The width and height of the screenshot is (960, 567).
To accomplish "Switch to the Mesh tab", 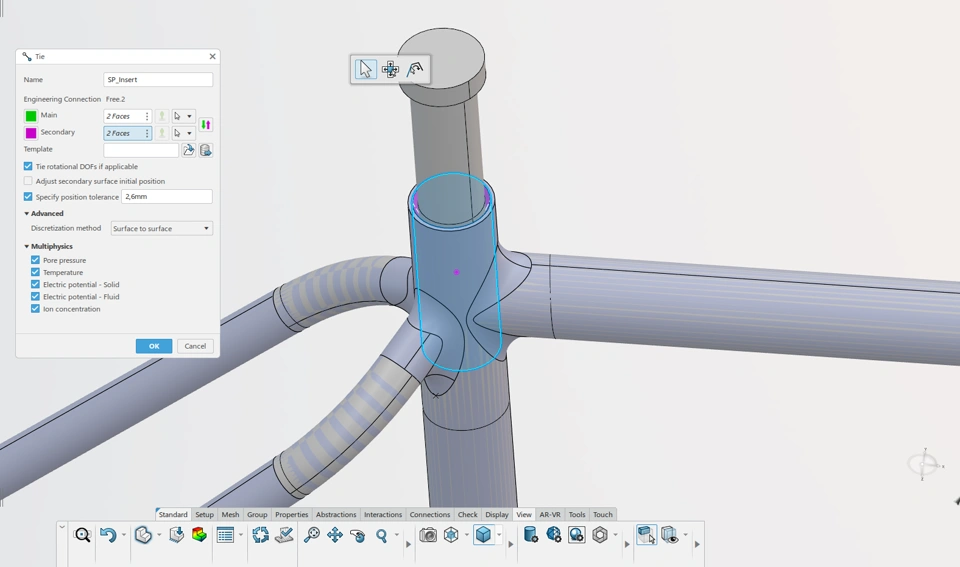I will (230, 514).
